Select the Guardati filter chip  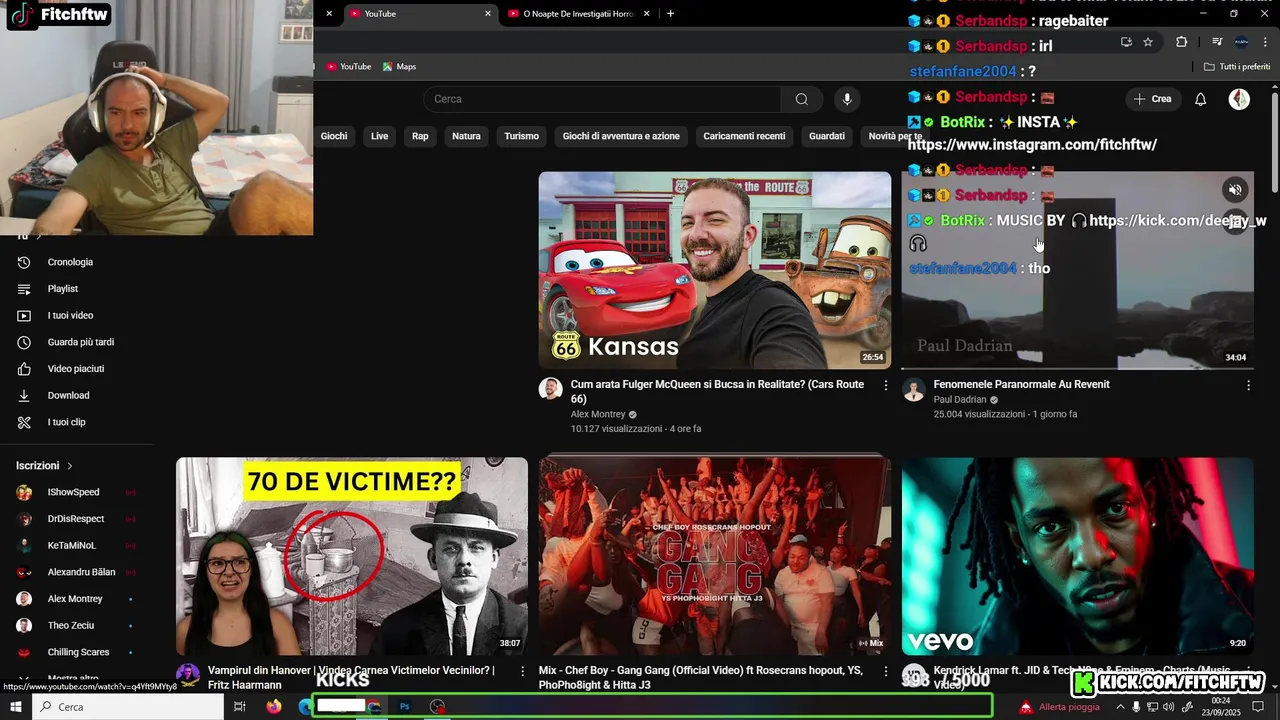(x=827, y=136)
